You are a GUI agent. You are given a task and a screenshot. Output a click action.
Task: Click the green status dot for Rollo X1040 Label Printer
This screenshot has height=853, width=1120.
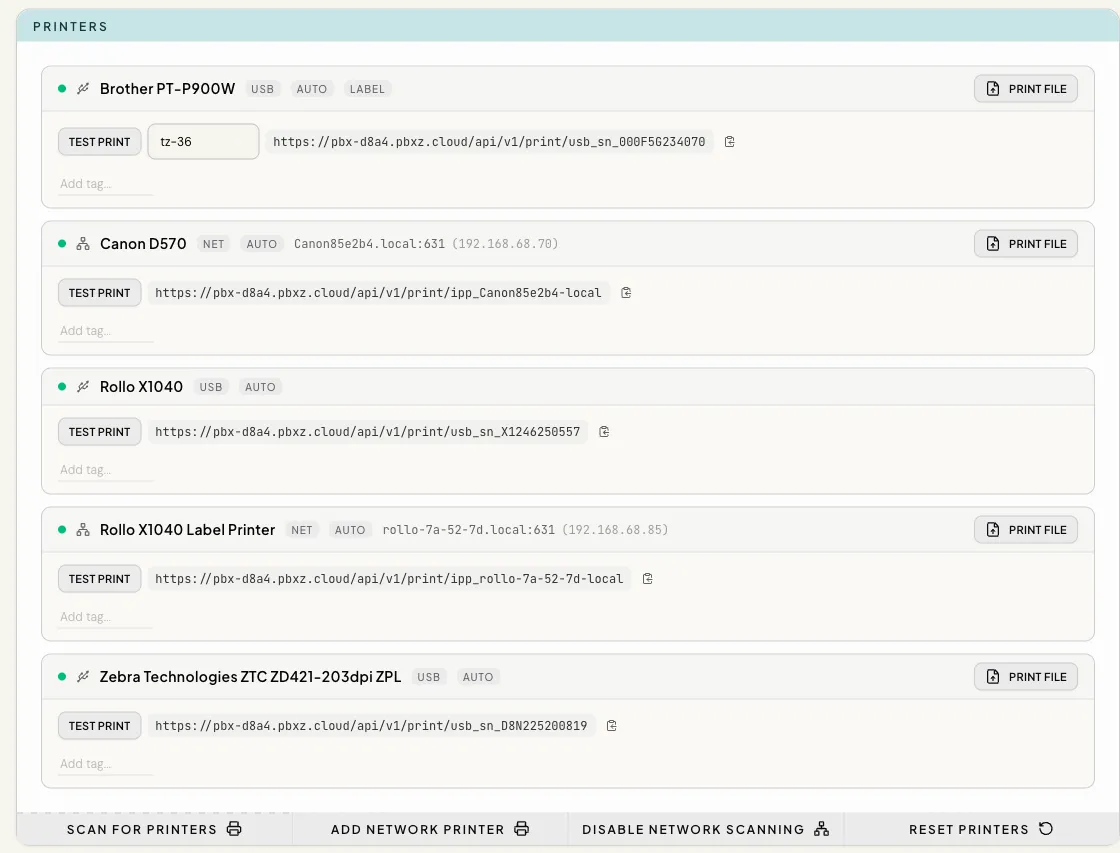pos(62,529)
